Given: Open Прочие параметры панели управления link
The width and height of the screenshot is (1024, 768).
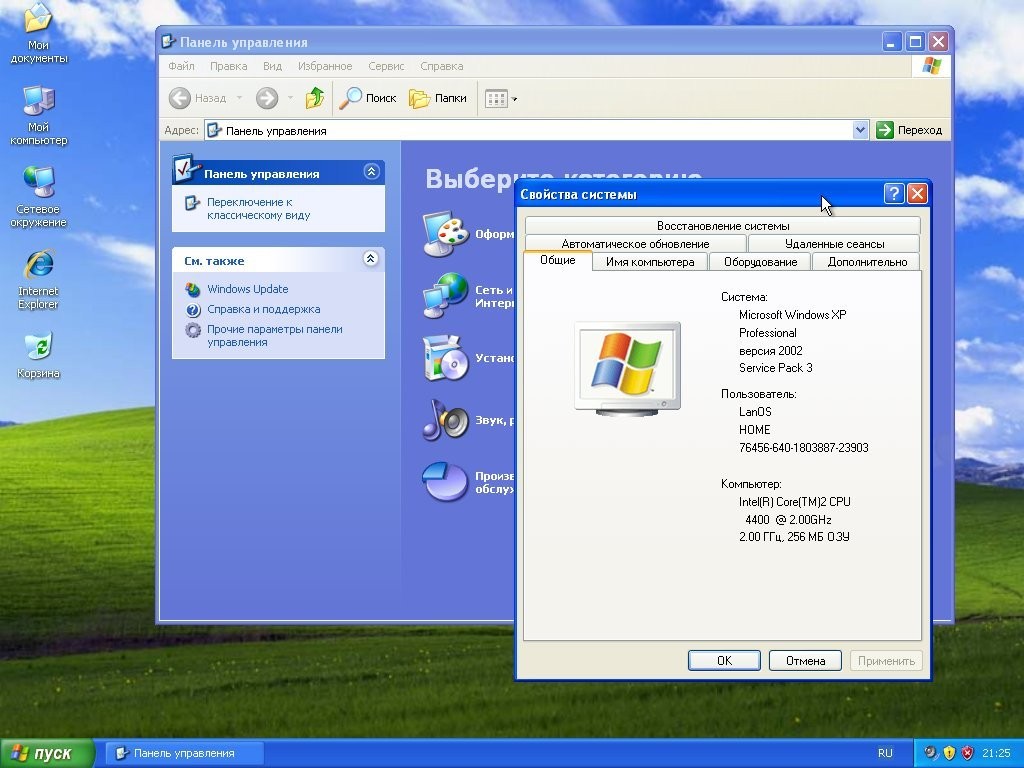Looking at the screenshot, I should tap(274, 336).
